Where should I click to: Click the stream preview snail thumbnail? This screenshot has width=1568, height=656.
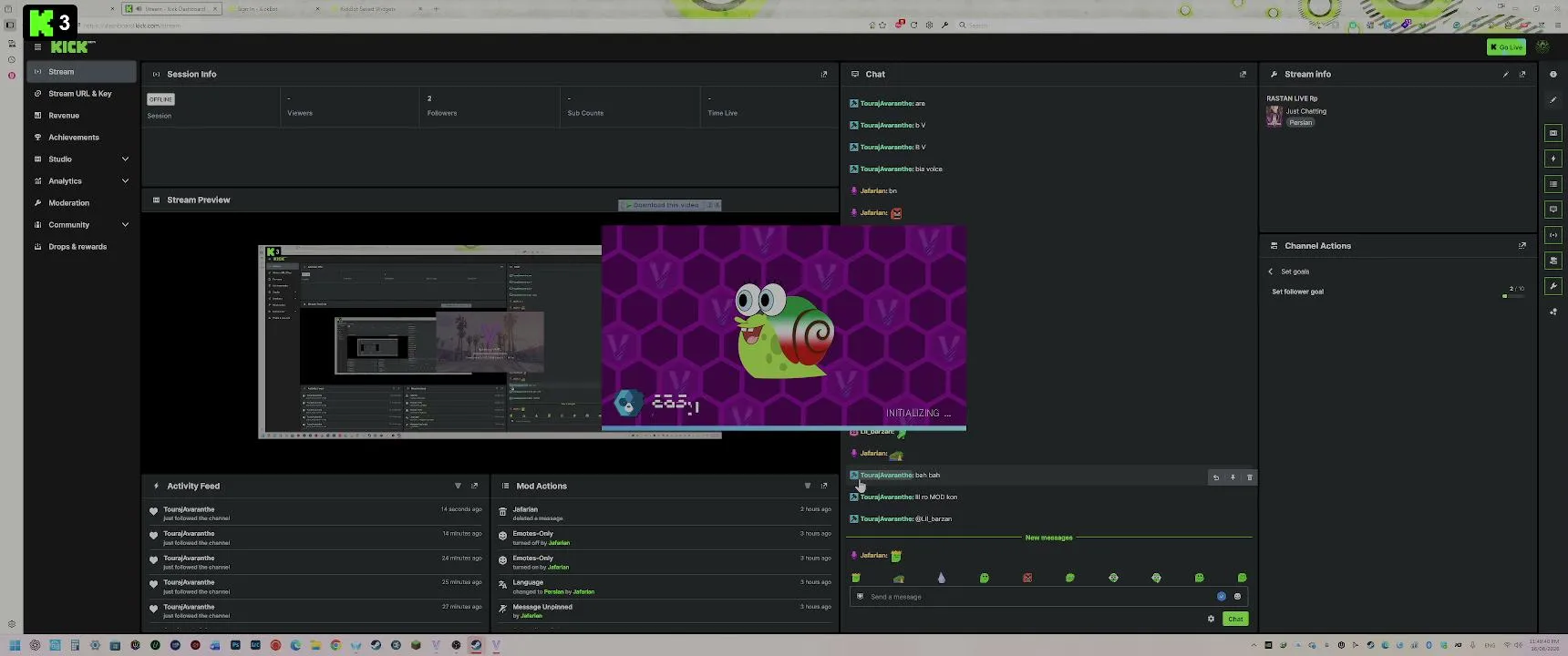[784, 328]
